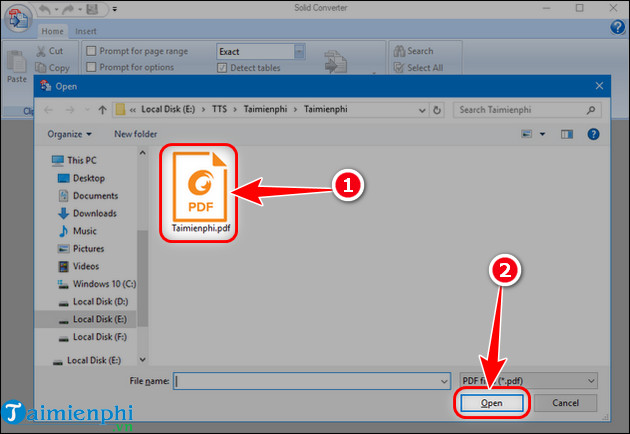Open the view options dropdown arrow

point(542,134)
